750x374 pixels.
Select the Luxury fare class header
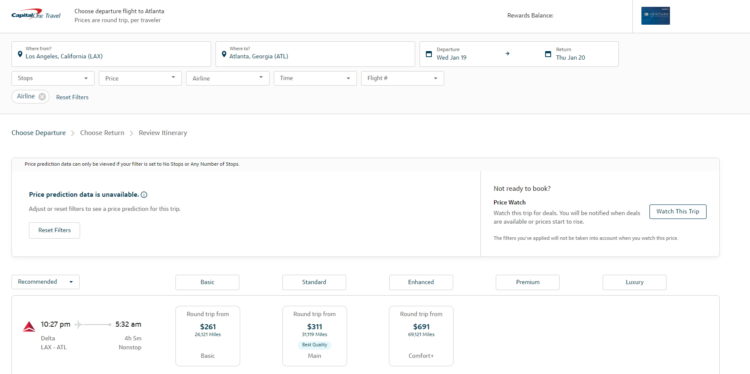click(x=634, y=282)
